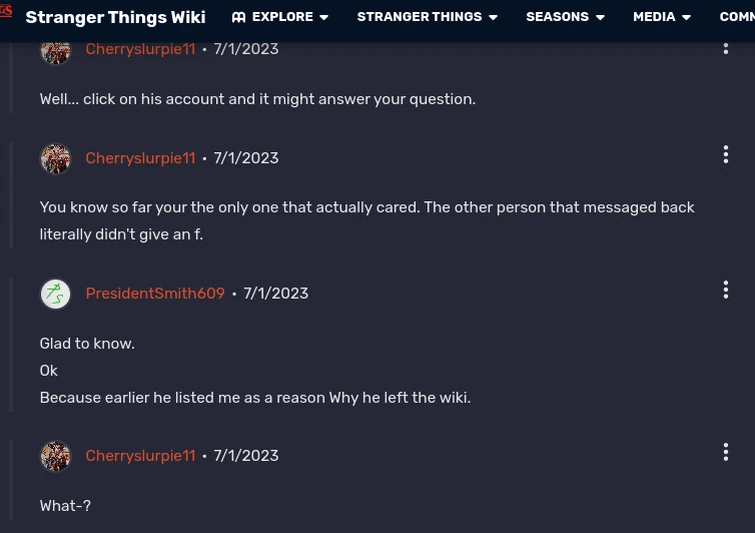Open the Media navigation menu

pyautogui.click(x=661, y=17)
